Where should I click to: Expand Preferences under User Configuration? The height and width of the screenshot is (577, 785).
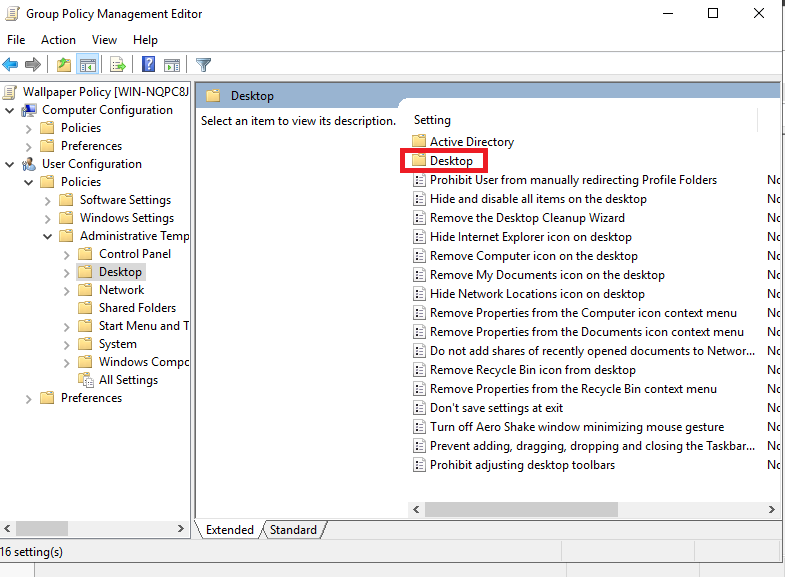pyautogui.click(x=29, y=399)
